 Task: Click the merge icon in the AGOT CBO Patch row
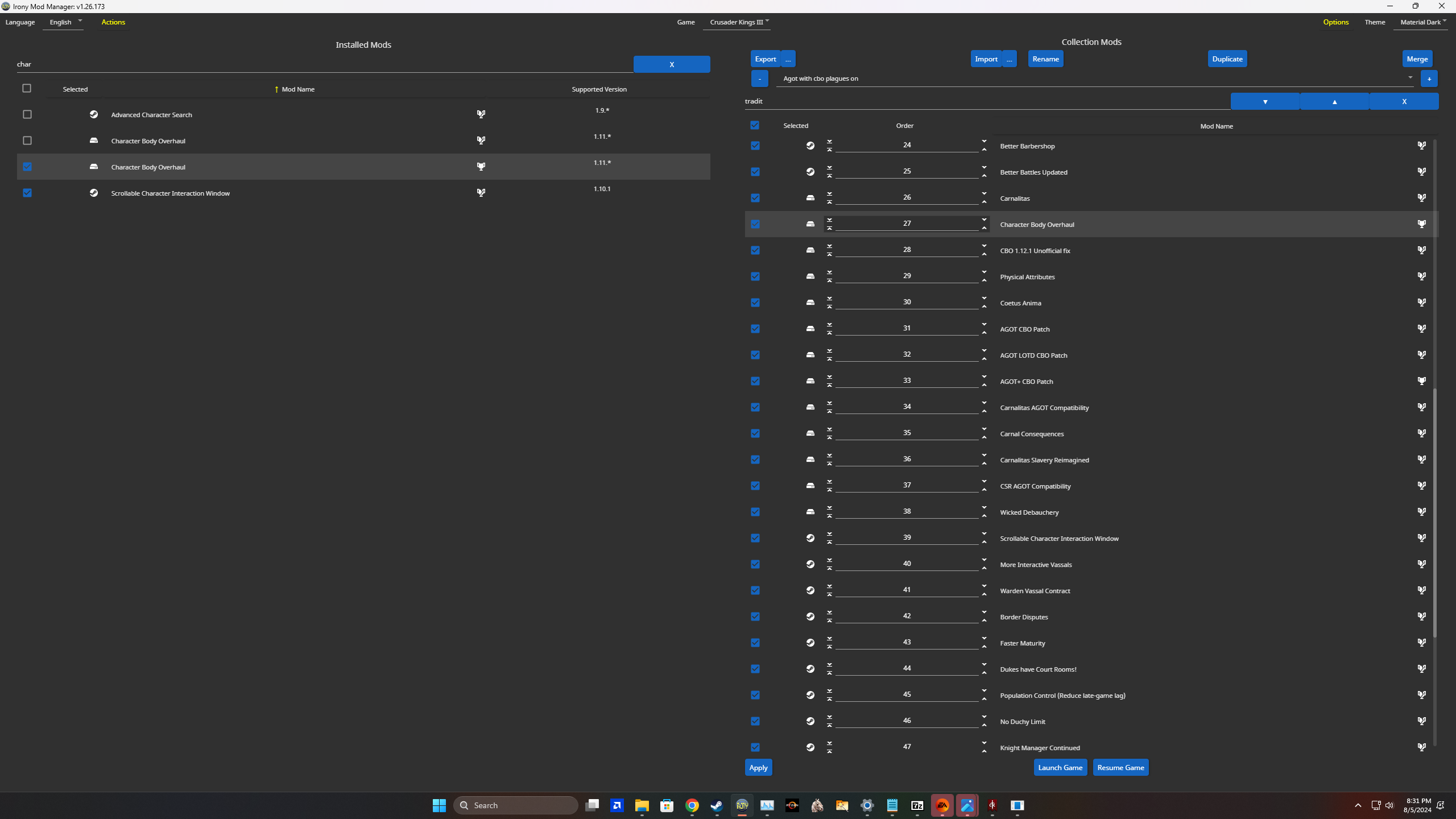[1421, 329]
